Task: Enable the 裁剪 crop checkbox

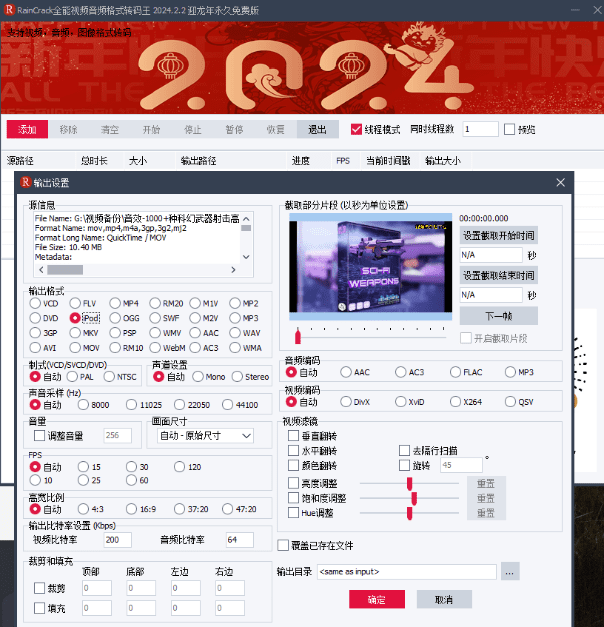Action: click(39, 588)
